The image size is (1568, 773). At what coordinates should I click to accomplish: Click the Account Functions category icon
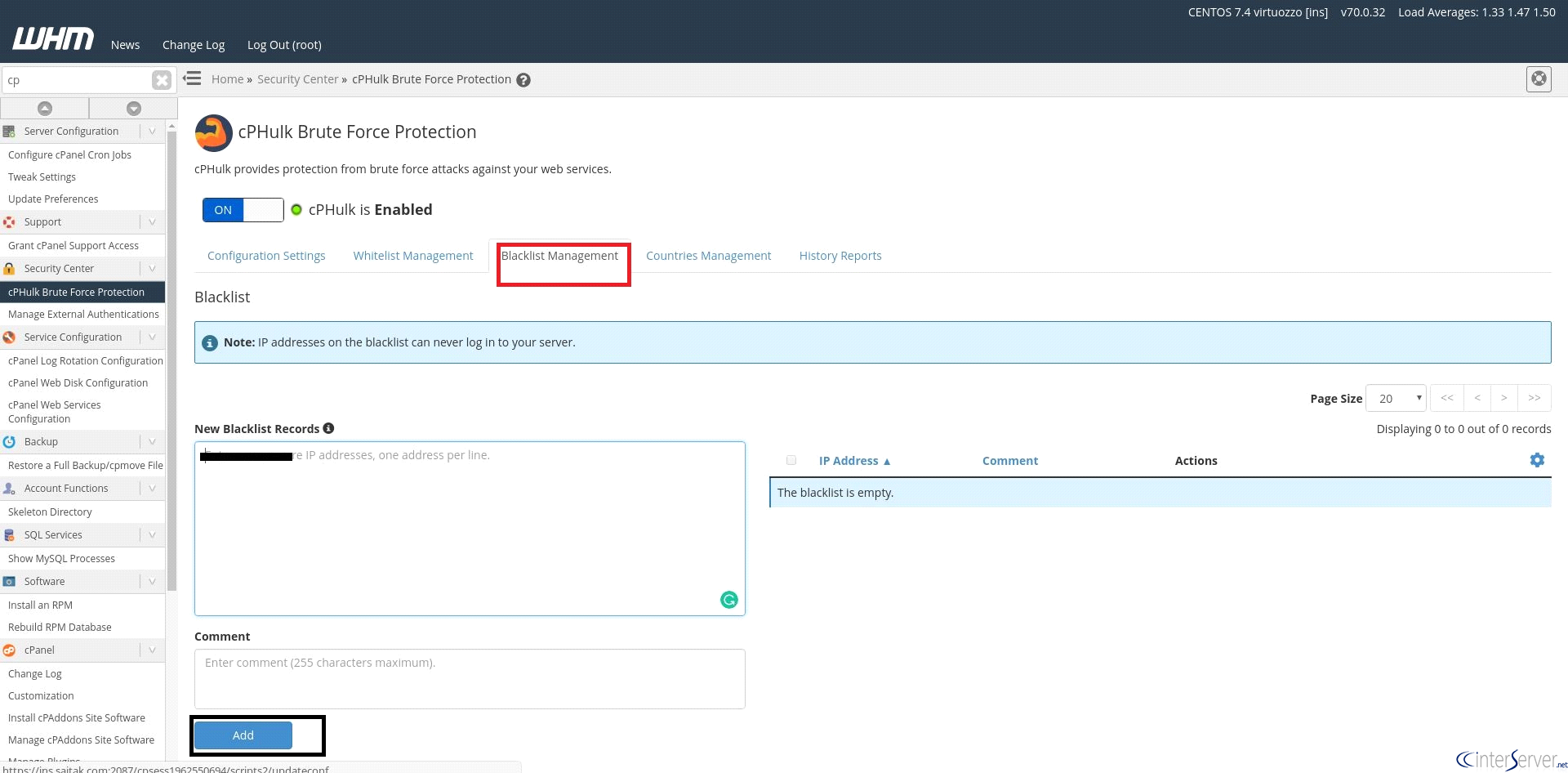pyautogui.click(x=9, y=489)
